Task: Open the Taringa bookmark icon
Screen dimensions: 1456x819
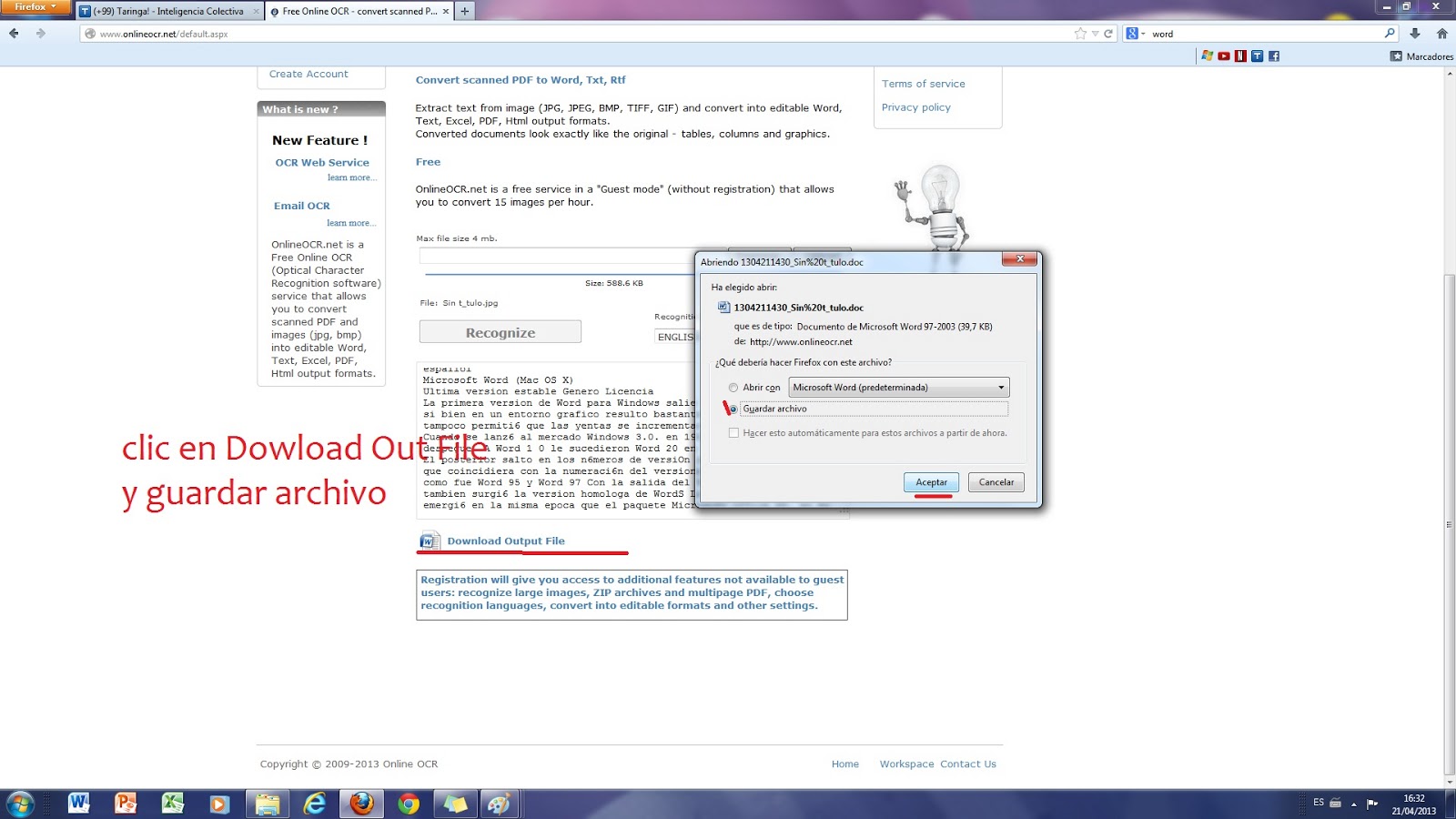Action: 1257,56
